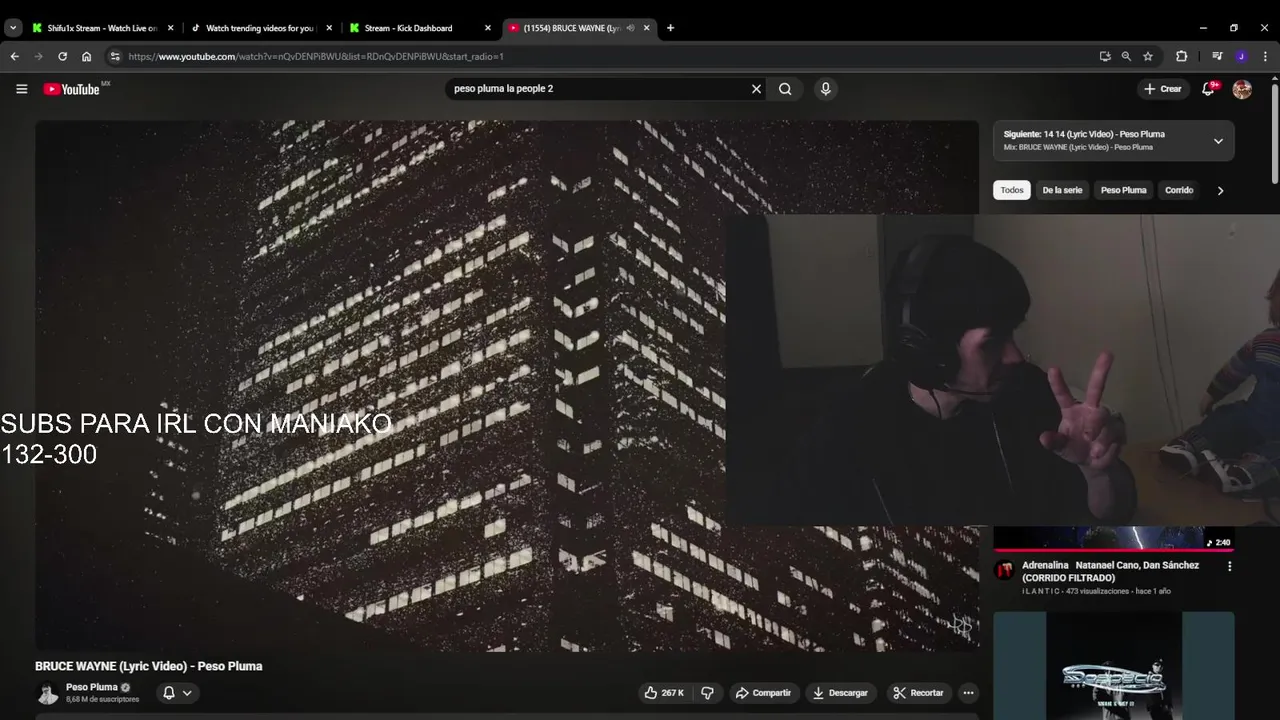Dislike the video
The image size is (1280, 720).
707,693
